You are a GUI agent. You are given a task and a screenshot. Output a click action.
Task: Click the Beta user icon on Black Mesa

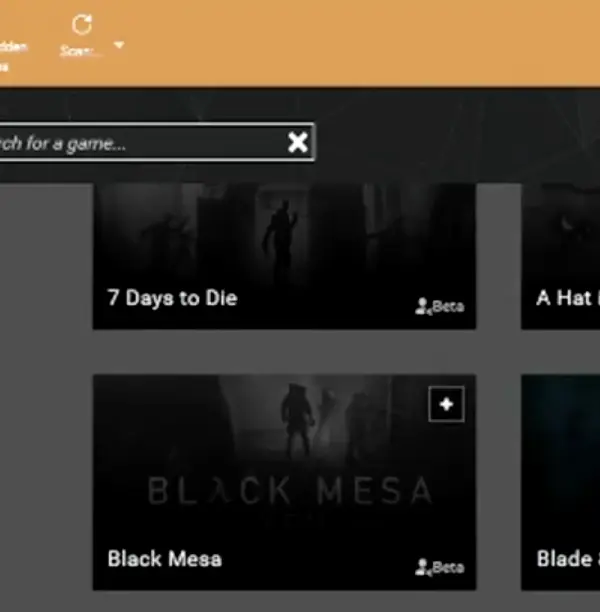[x=422, y=567]
